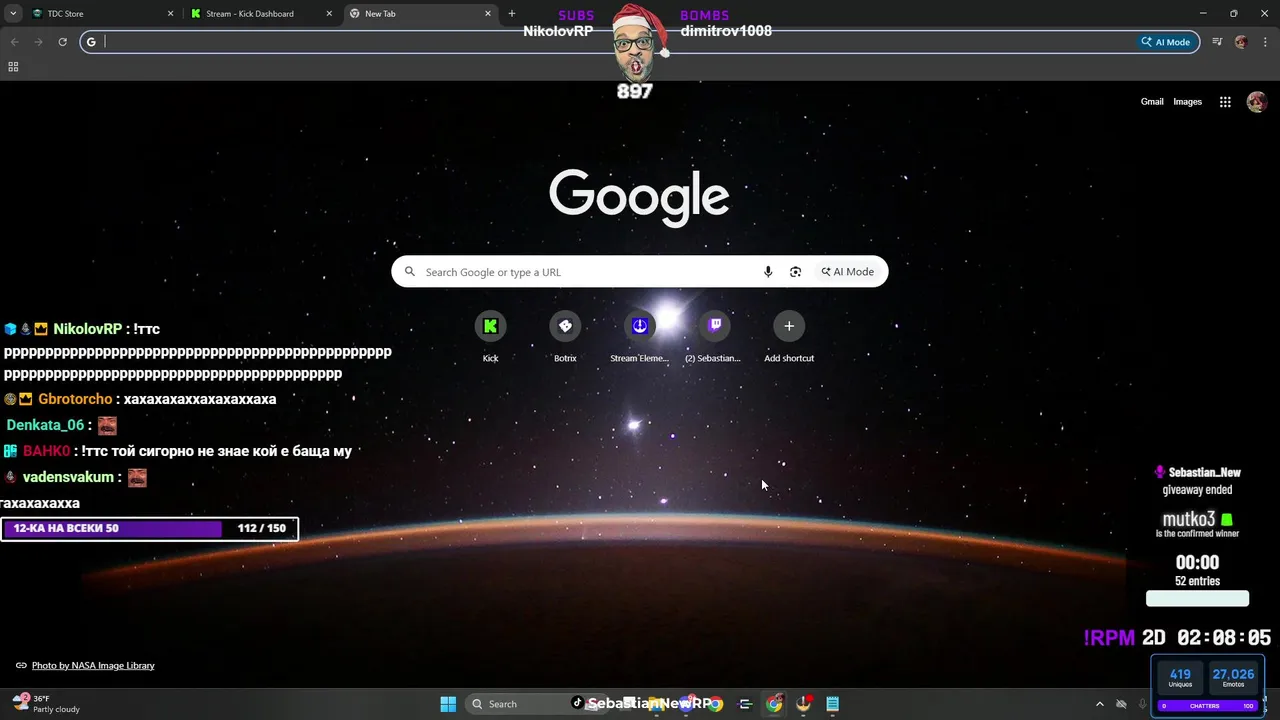1280x720 pixels.
Task: Click the magnifier icon in search box
Action: [409, 272]
